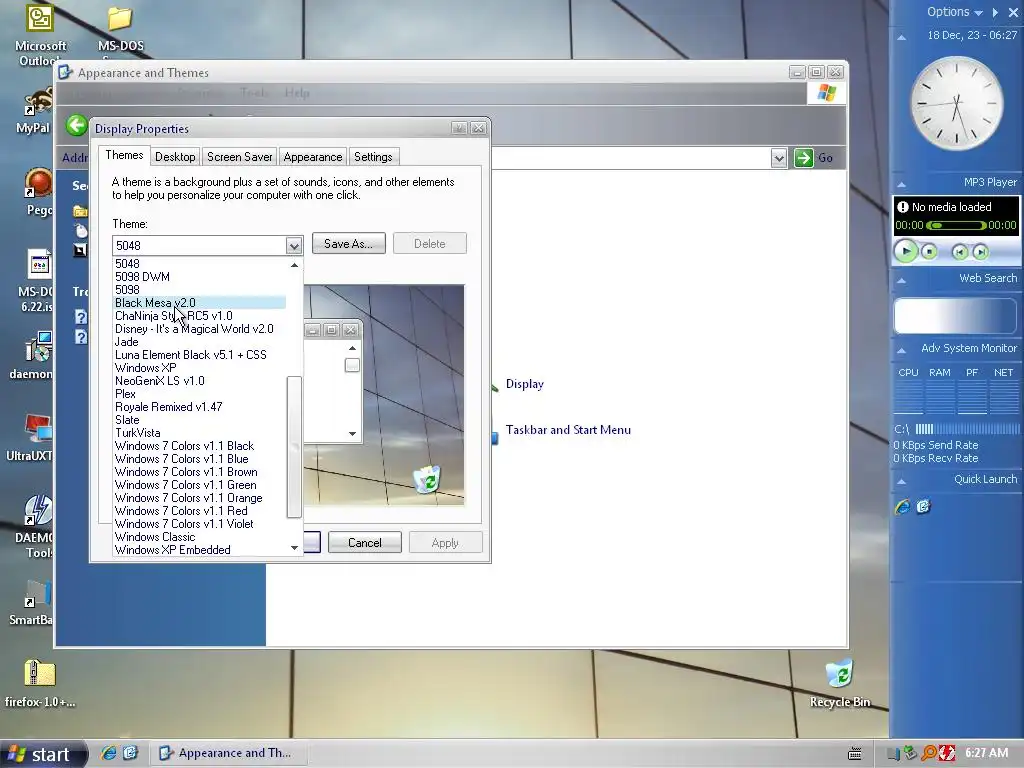This screenshot has height=768, width=1024.
Task: Select theme "Disney - It's a Magical World v2.0"
Action: pos(199,329)
